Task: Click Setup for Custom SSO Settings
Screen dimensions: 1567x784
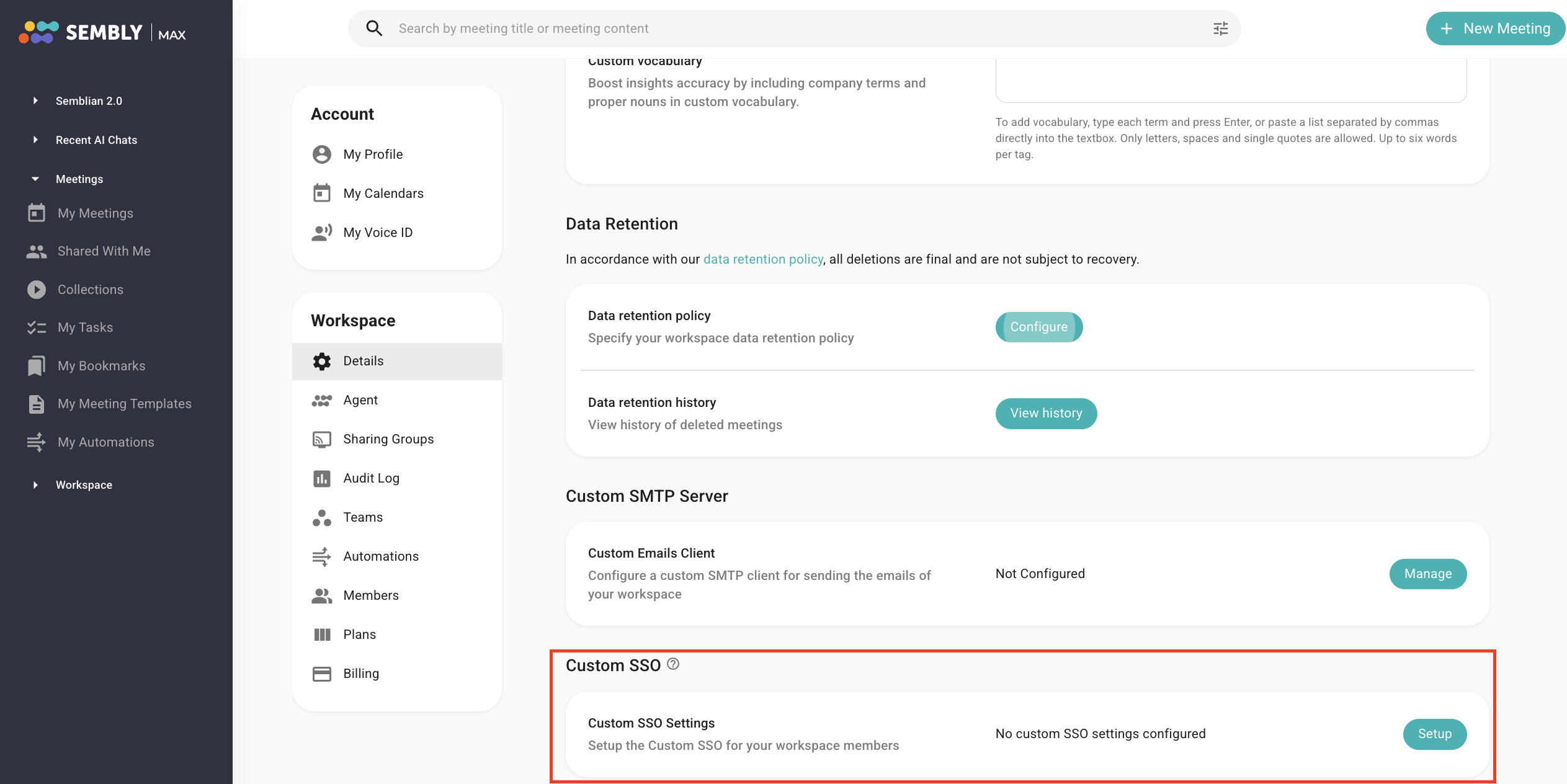Action: pos(1435,734)
